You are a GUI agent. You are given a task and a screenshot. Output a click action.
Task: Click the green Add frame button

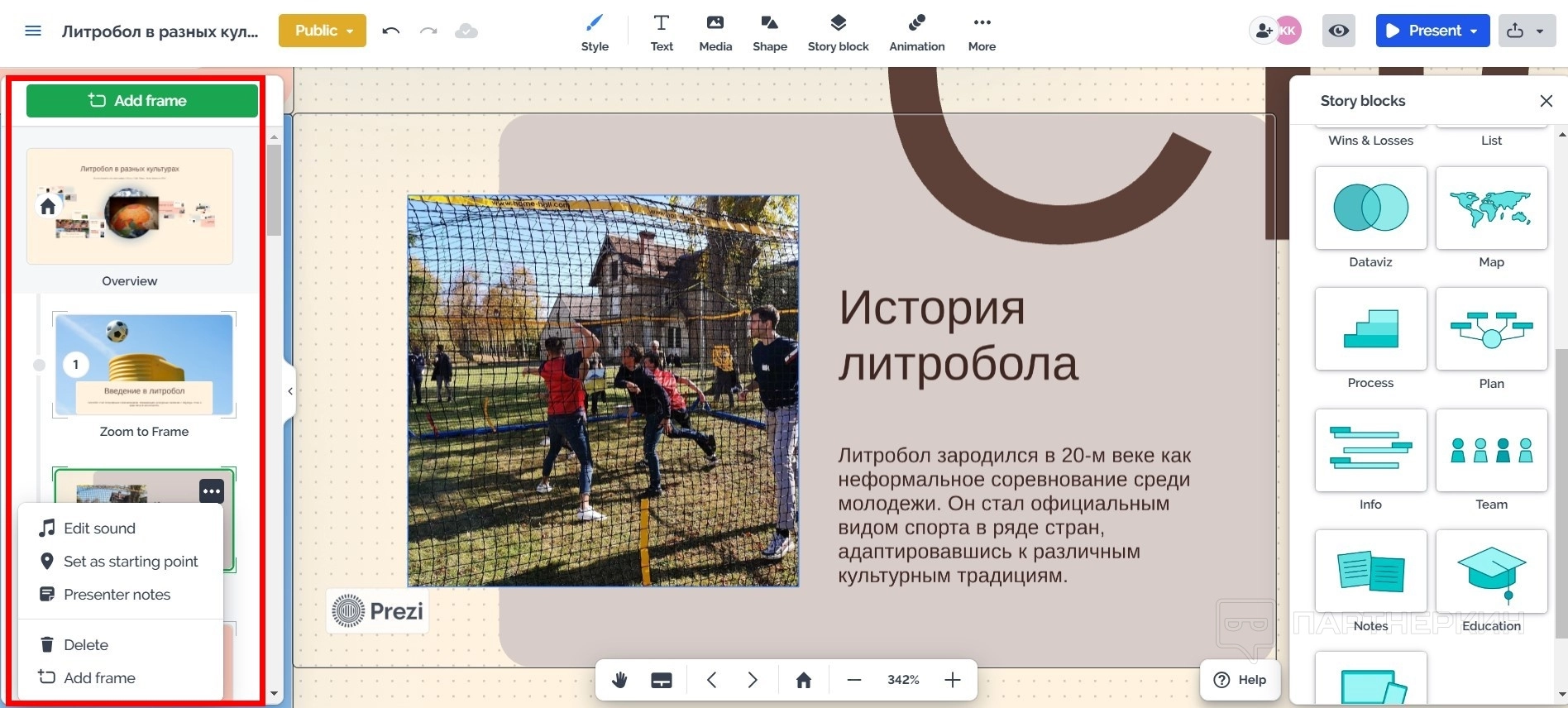141,101
